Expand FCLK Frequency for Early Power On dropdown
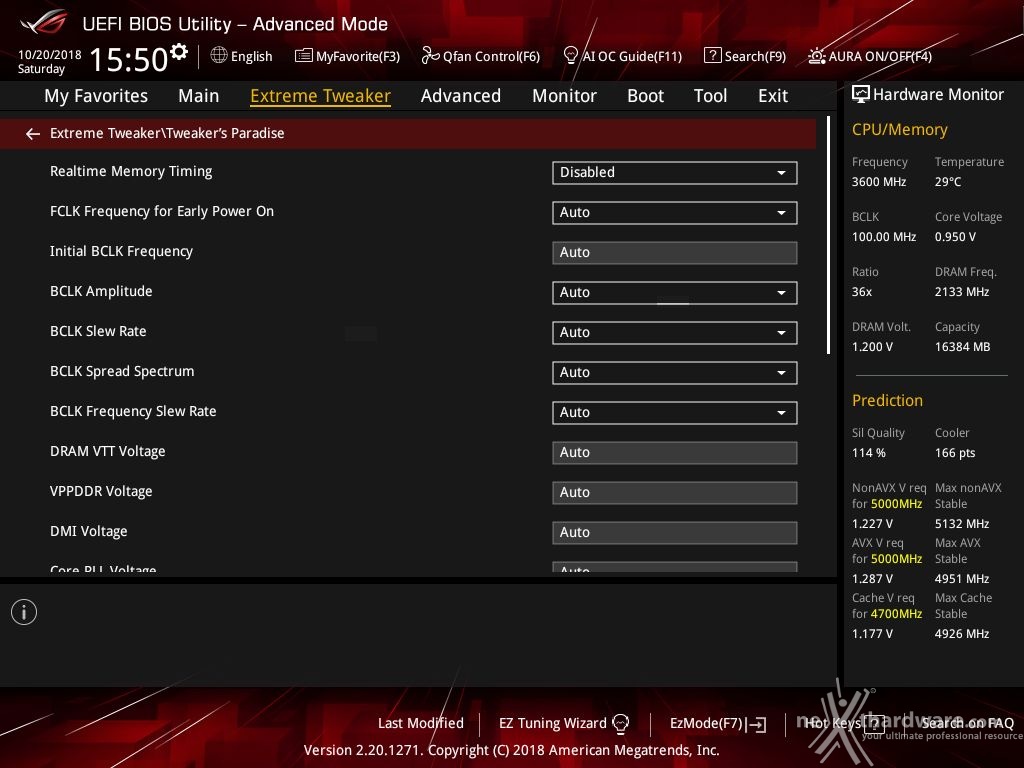The height and width of the screenshot is (768, 1024). coord(675,212)
